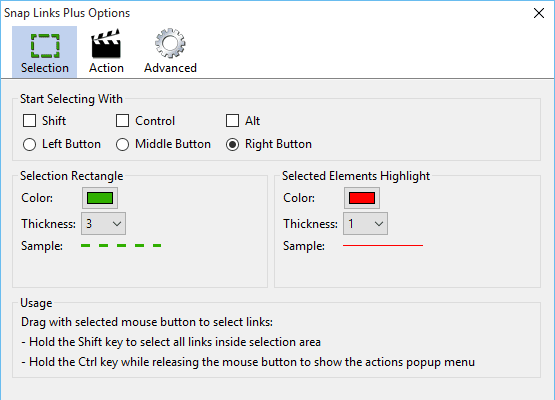Click the green dashed sample line

tap(121, 245)
